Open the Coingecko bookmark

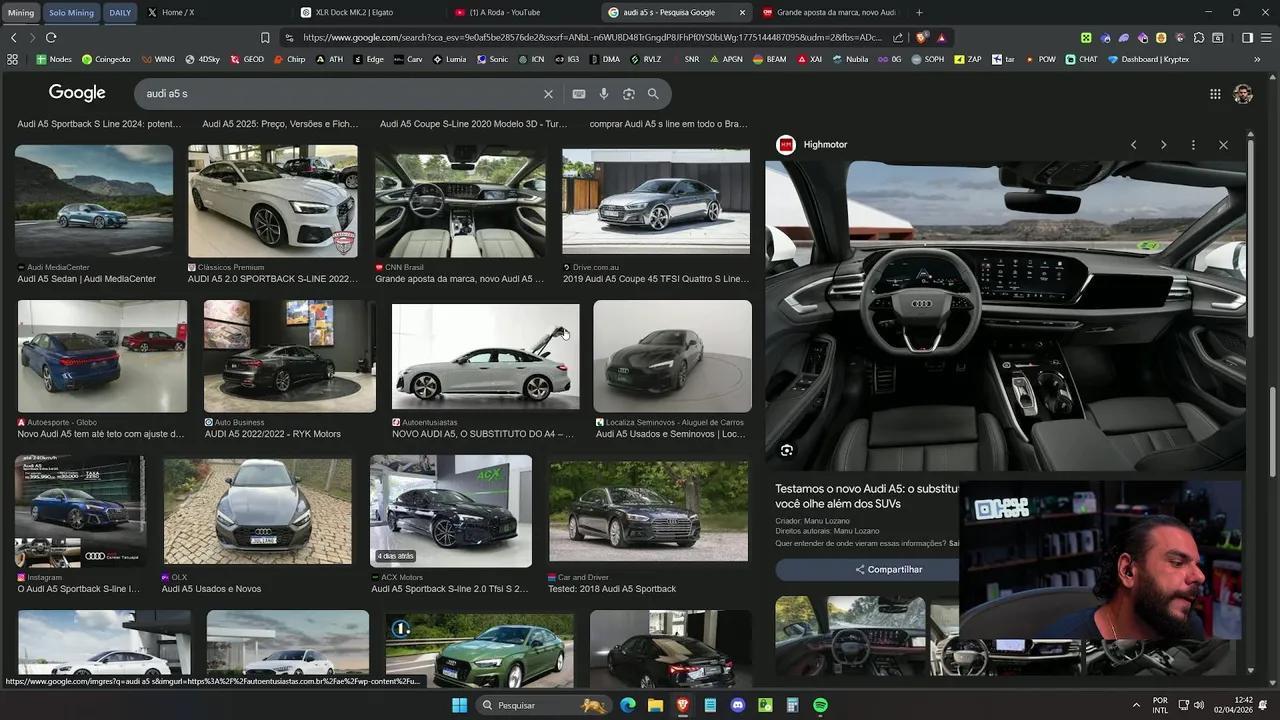coord(106,59)
